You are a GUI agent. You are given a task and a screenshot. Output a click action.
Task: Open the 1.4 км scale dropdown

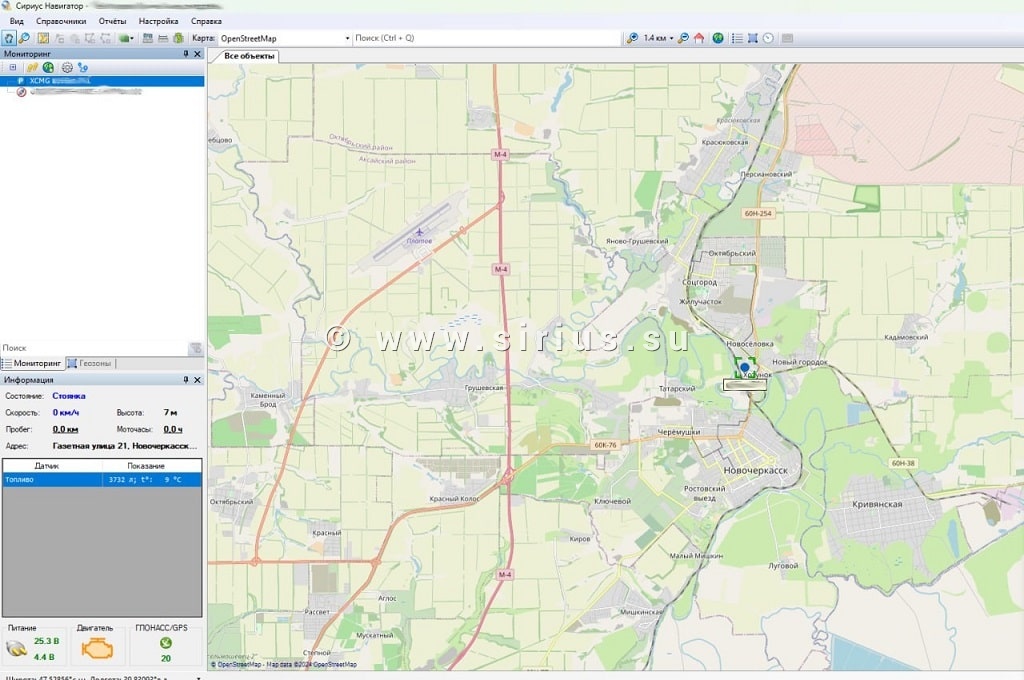point(671,38)
